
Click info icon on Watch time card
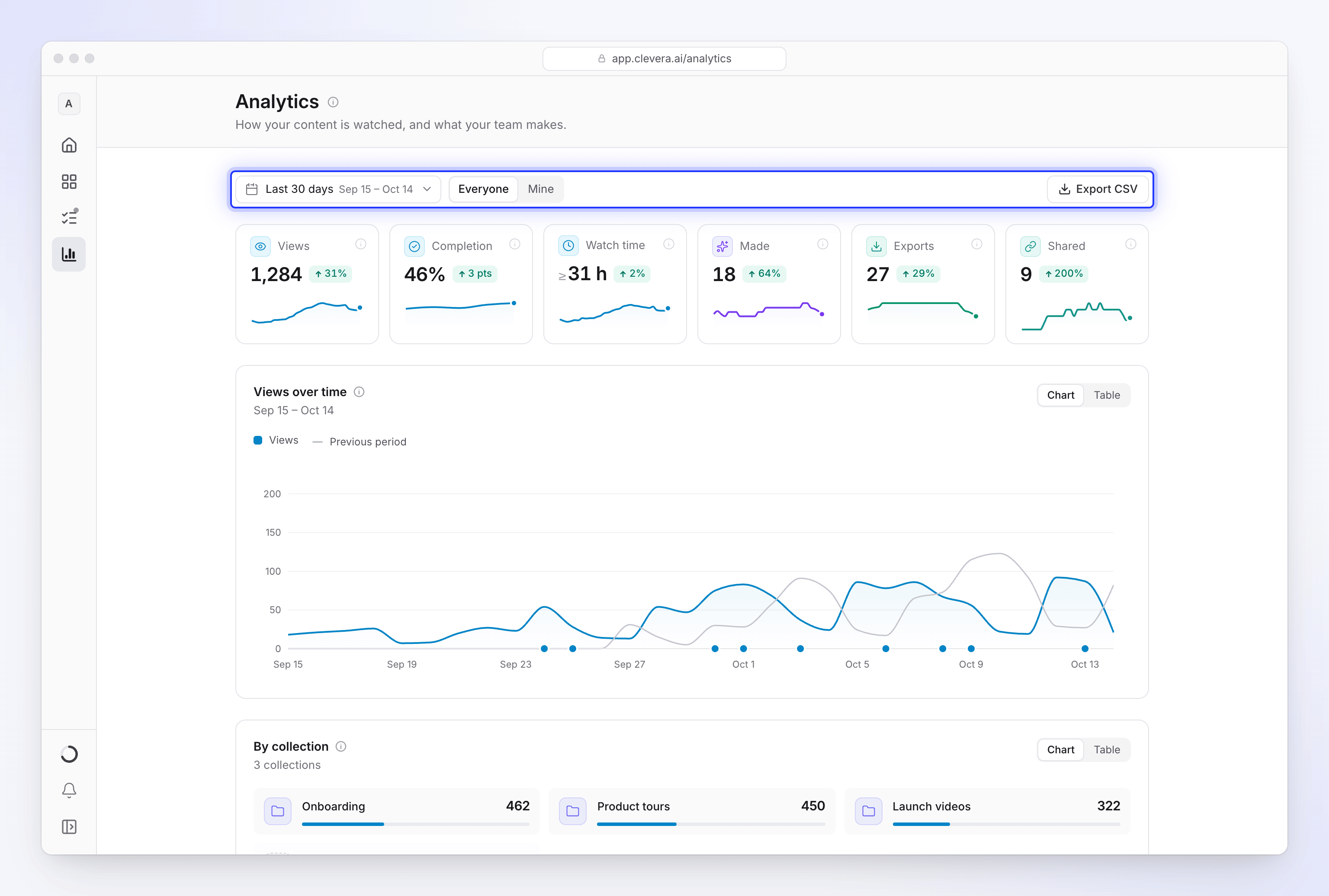click(x=668, y=244)
